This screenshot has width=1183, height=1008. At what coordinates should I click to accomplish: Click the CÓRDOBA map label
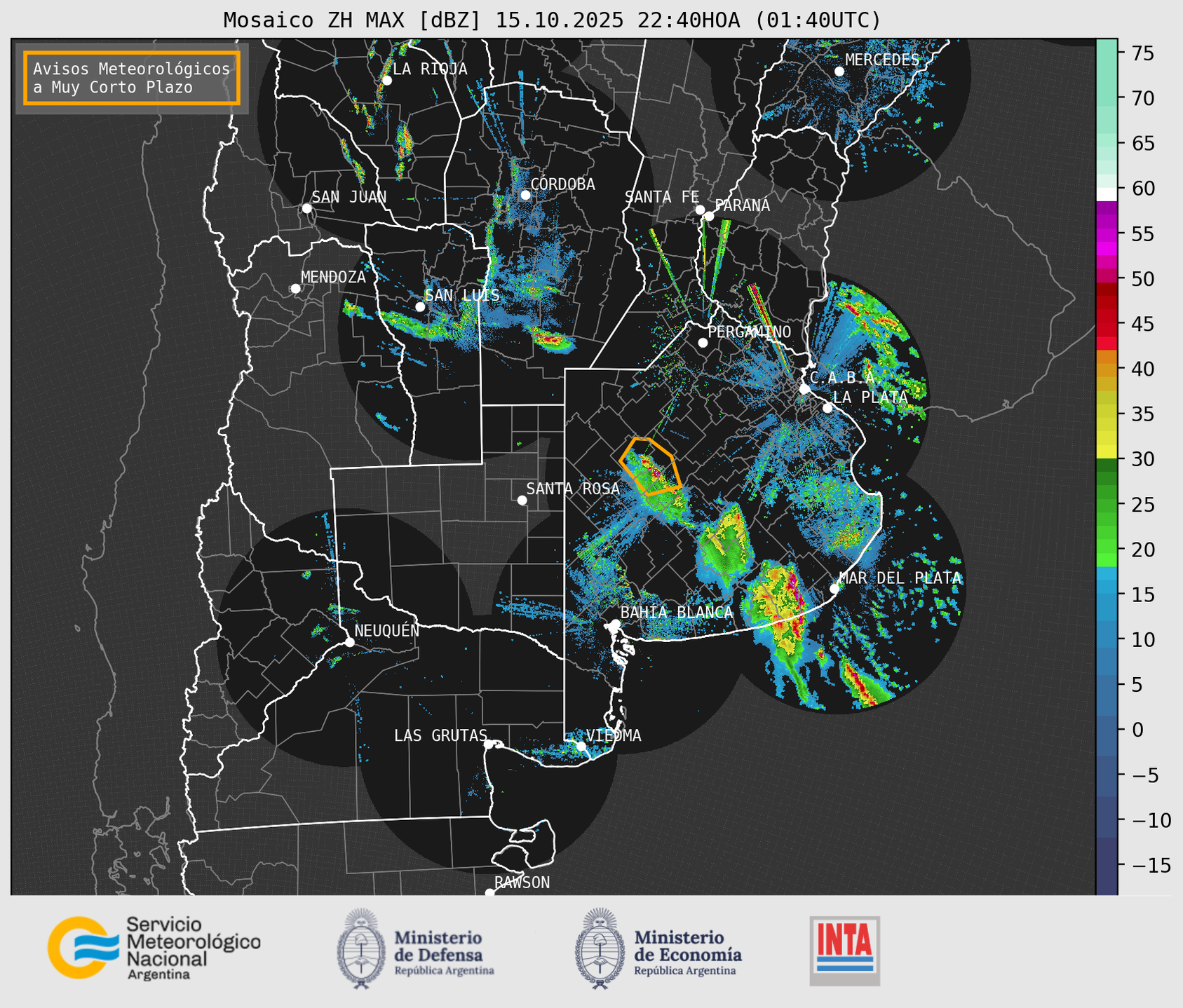tap(562, 184)
